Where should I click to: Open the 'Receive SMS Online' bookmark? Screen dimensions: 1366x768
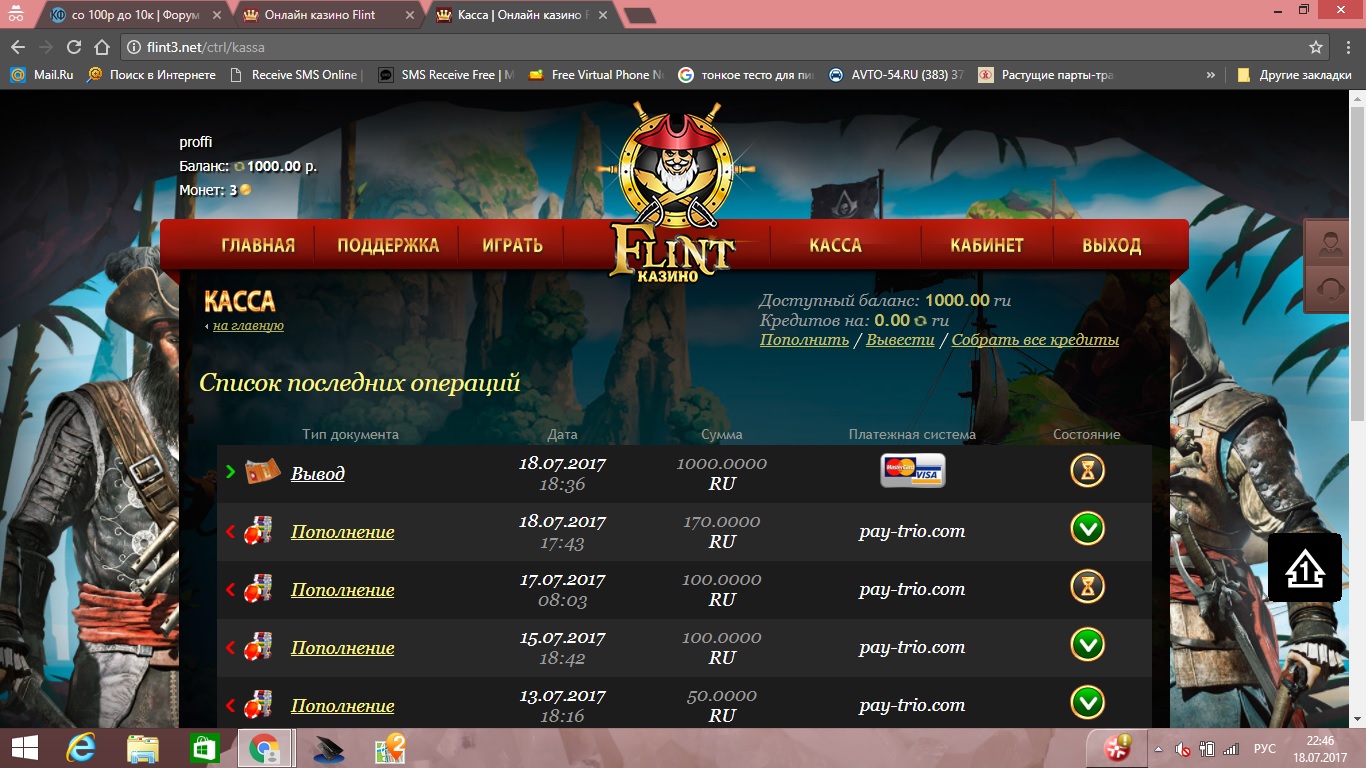coord(297,75)
